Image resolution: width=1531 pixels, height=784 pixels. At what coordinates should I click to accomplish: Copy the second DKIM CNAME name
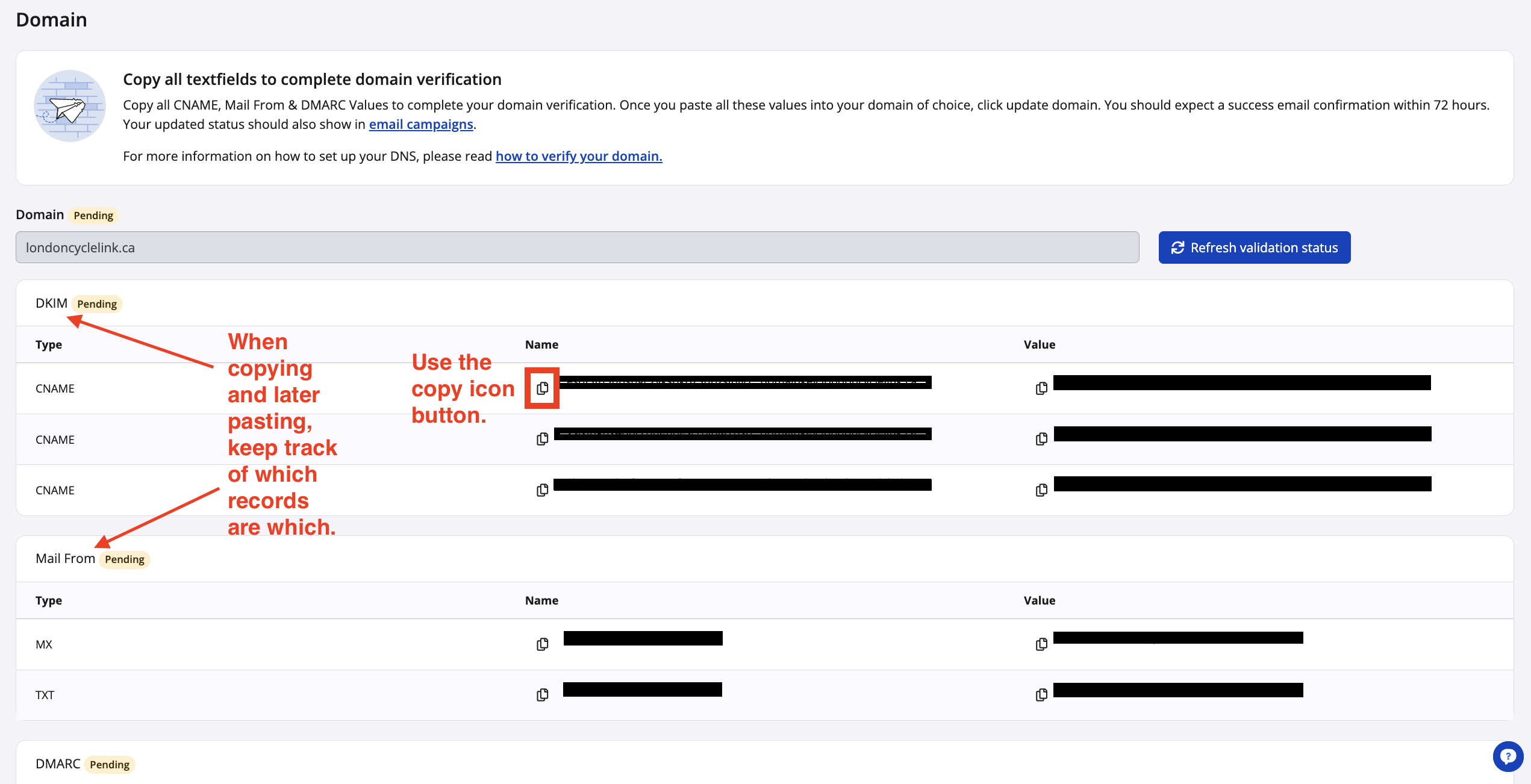point(542,439)
